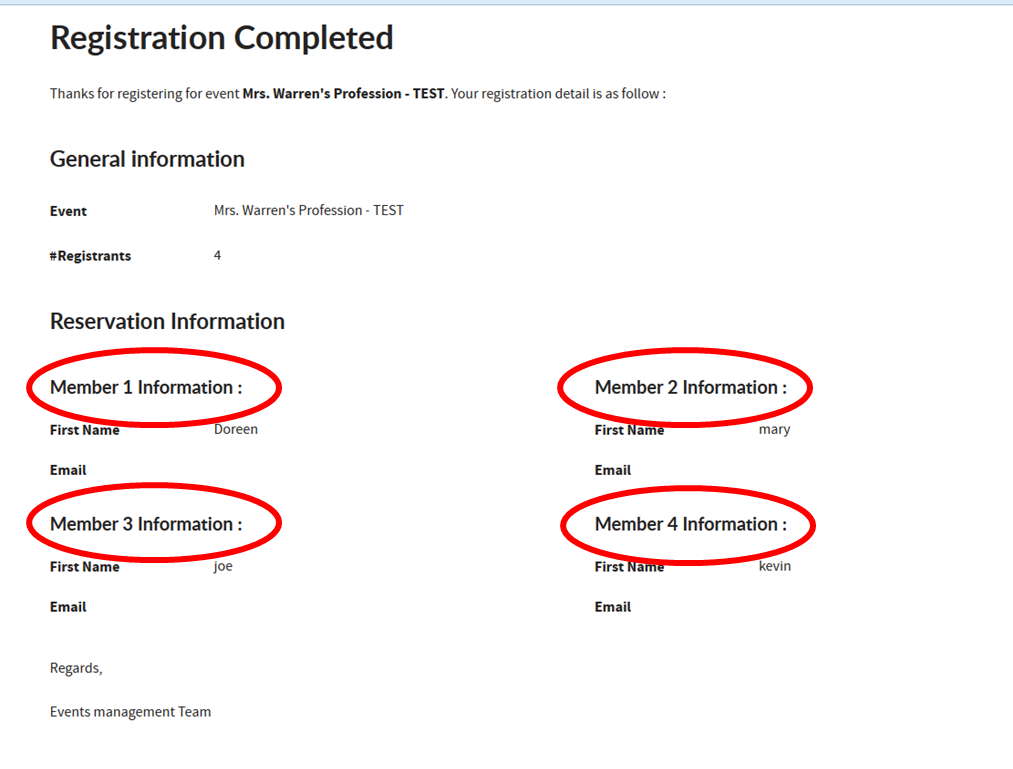Click the first name joe
Image resolution: width=1013 pixels, height=769 pixels.
point(223,566)
